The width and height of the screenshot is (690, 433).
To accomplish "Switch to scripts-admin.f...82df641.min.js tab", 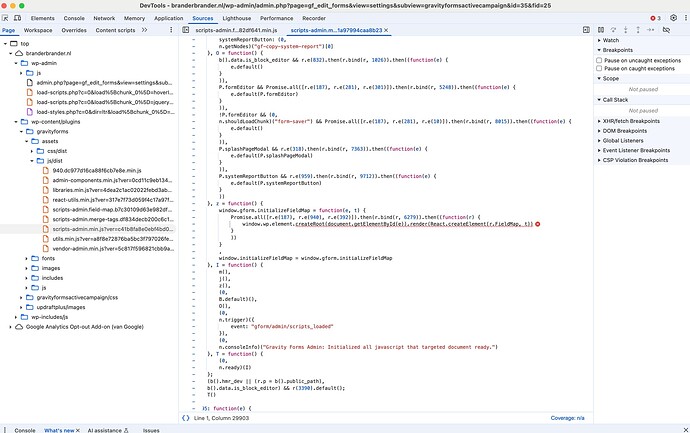I will coord(236,30).
